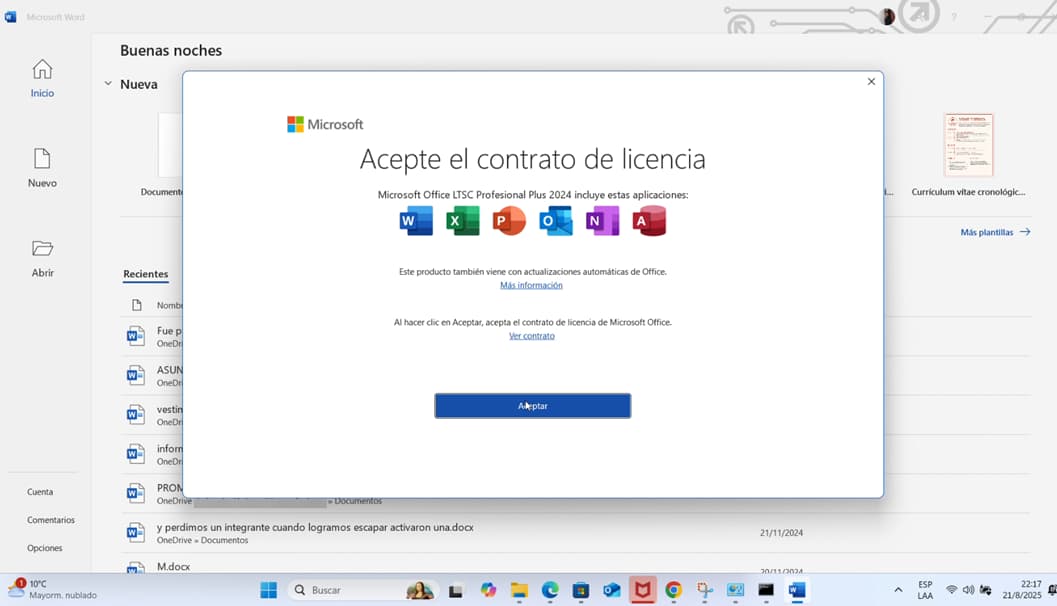Switch to the Recientes tab
The height and width of the screenshot is (606, 1057).
[x=146, y=274]
